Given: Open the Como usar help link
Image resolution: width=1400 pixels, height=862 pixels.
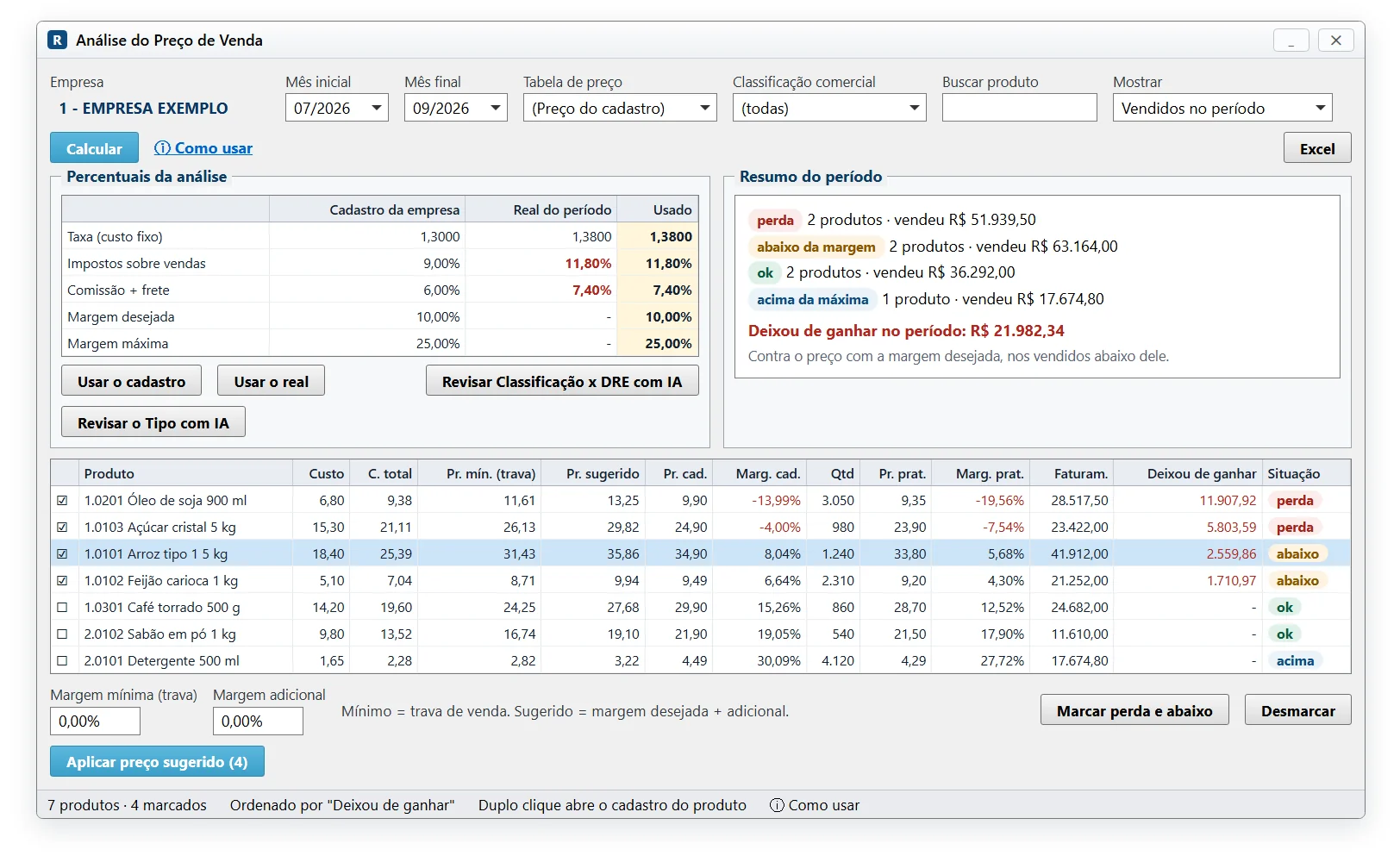Looking at the screenshot, I should coord(203,148).
